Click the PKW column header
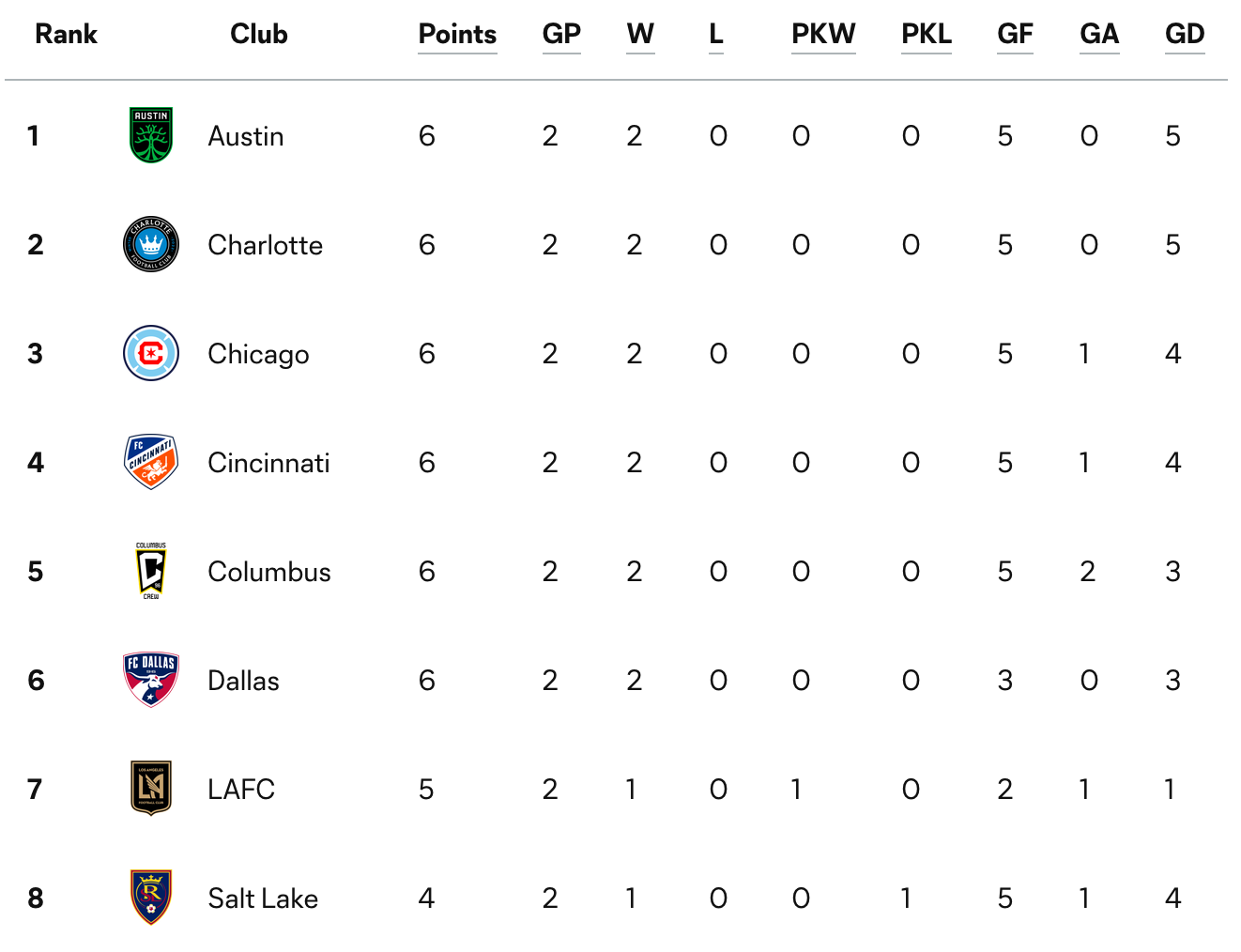The width and height of the screenshot is (1241, 952). (x=823, y=35)
